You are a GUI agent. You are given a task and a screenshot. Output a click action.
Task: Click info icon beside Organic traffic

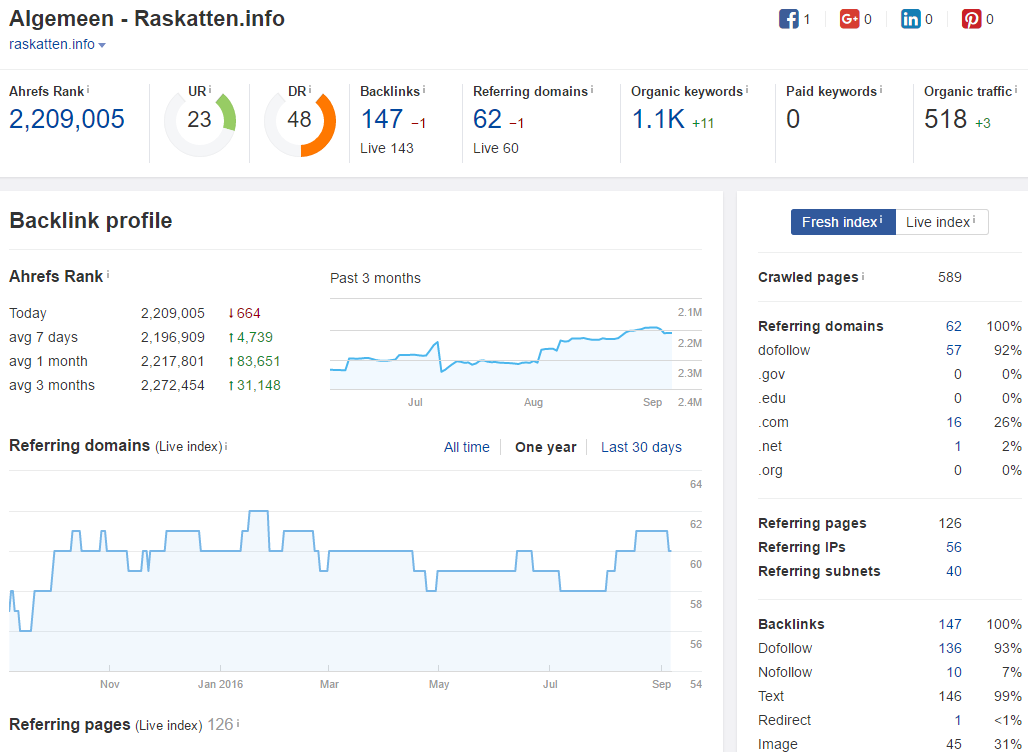point(1016,89)
